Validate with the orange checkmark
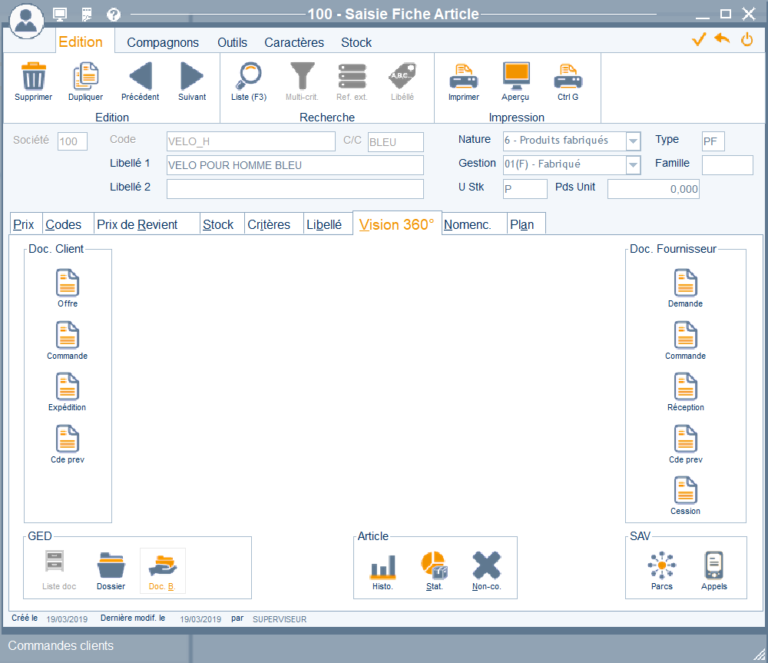This screenshot has height=663, width=768. pos(699,39)
